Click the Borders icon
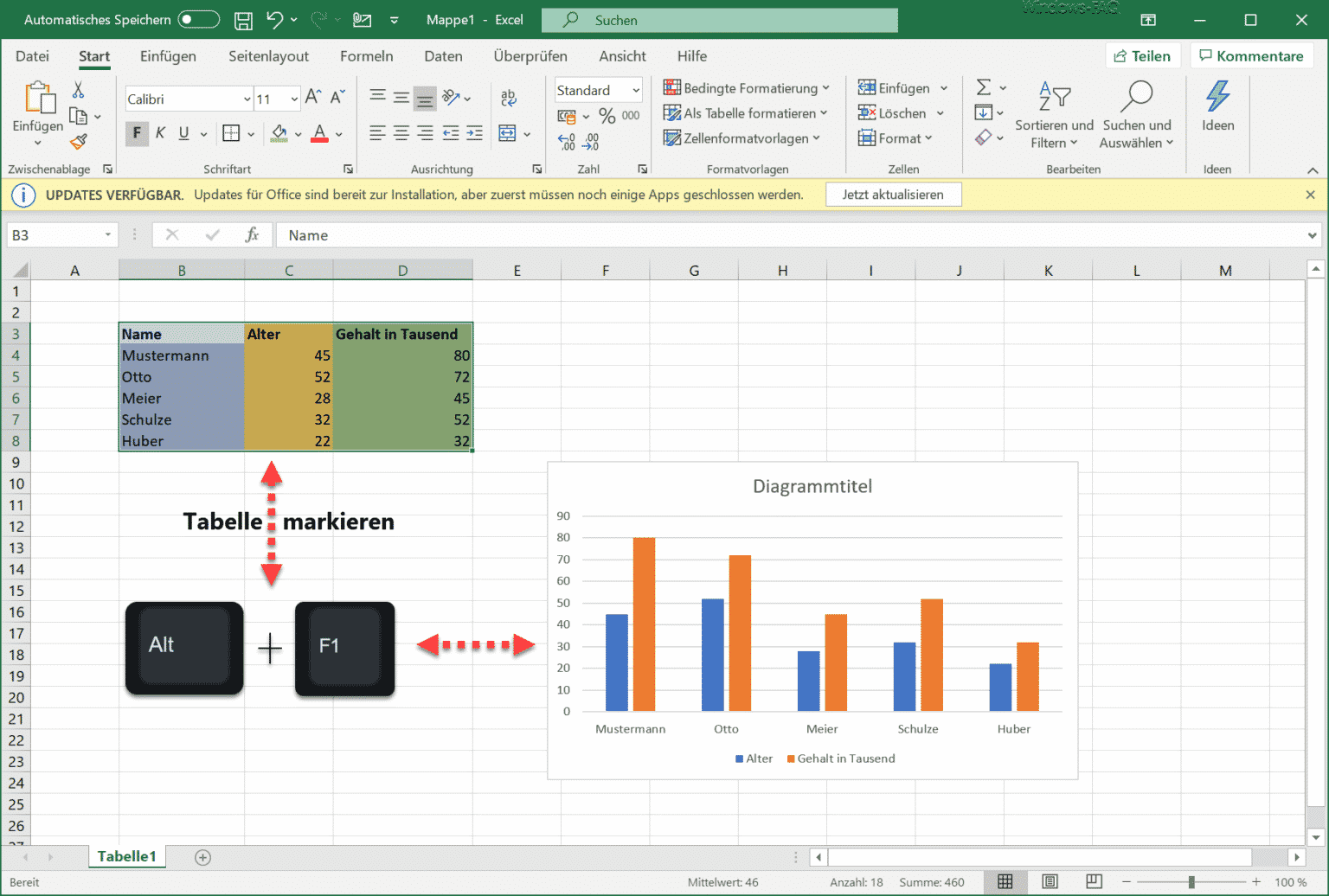The width and height of the screenshot is (1329, 896). click(231, 133)
